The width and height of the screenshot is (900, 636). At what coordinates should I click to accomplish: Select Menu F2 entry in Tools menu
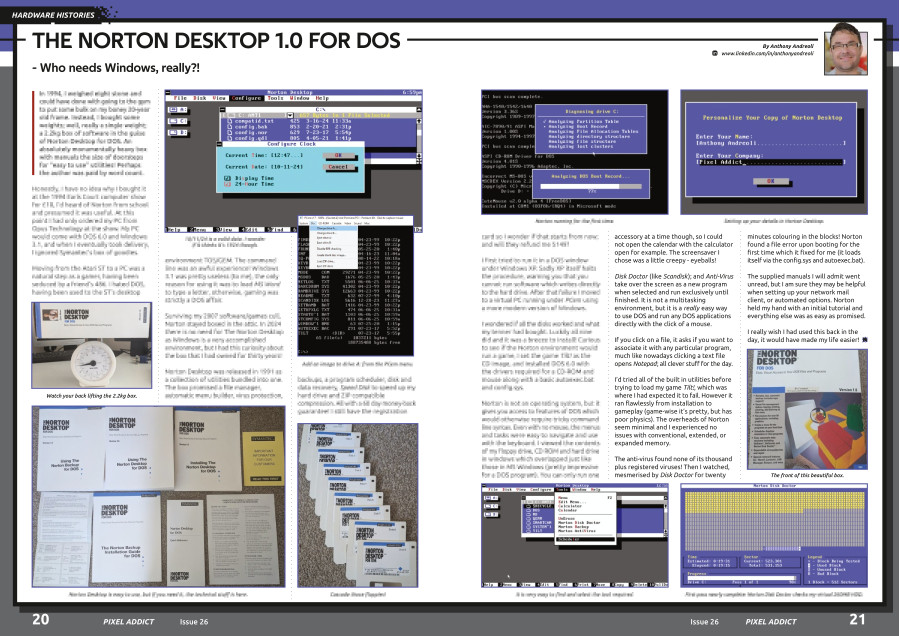coord(585,498)
